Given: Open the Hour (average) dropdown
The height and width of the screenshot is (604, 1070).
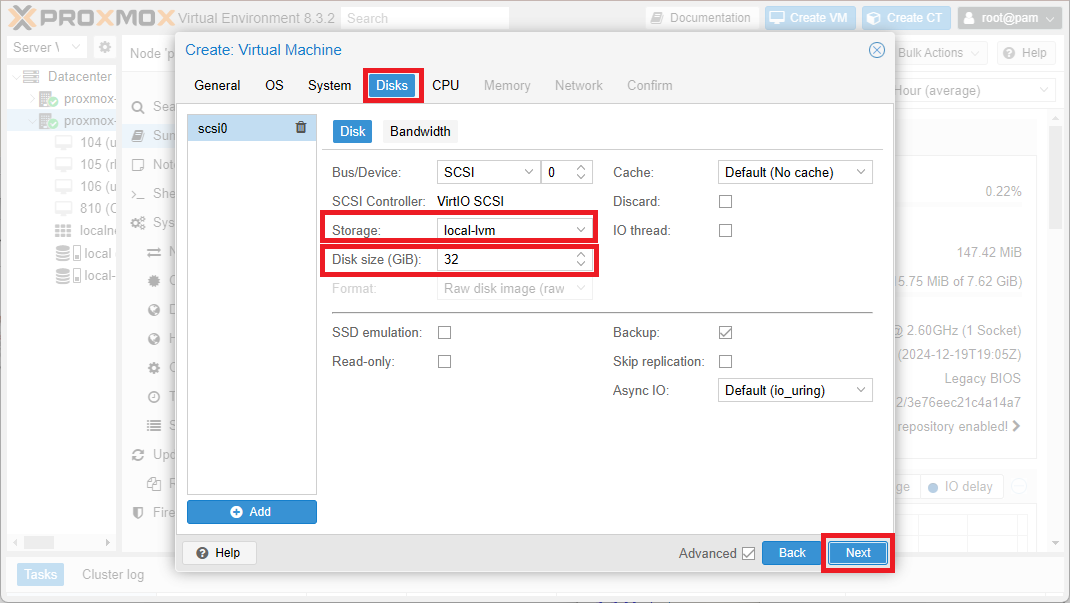Looking at the screenshot, I should coord(972,90).
